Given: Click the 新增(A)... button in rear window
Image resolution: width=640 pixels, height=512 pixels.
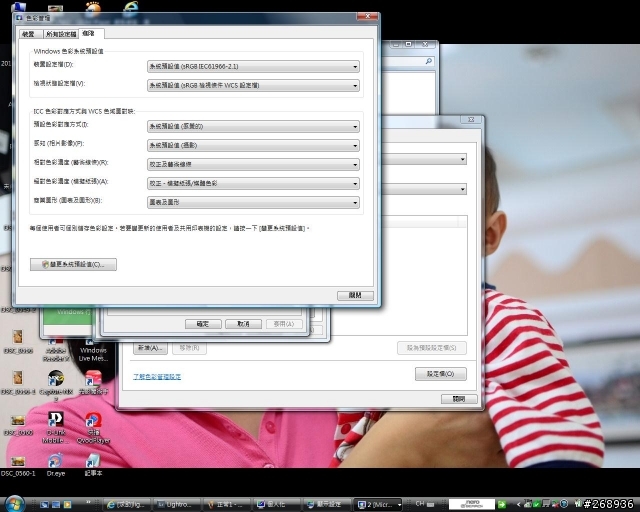Looking at the screenshot, I should pyautogui.click(x=150, y=348).
